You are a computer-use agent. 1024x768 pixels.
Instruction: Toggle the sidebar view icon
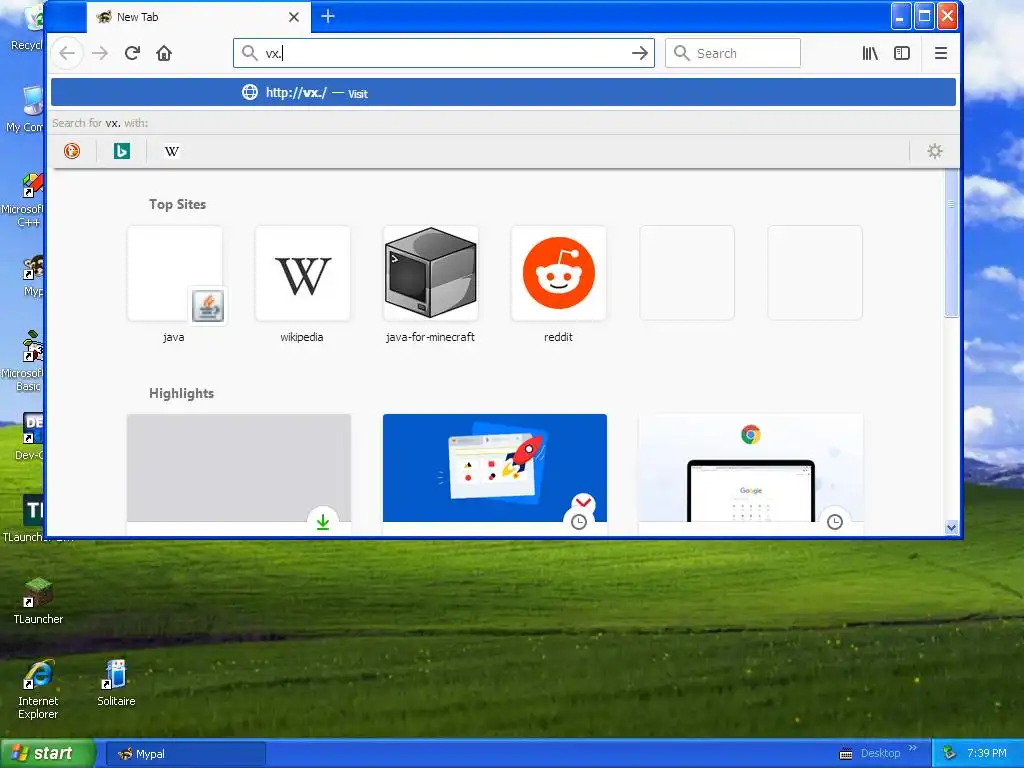point(902,53)
